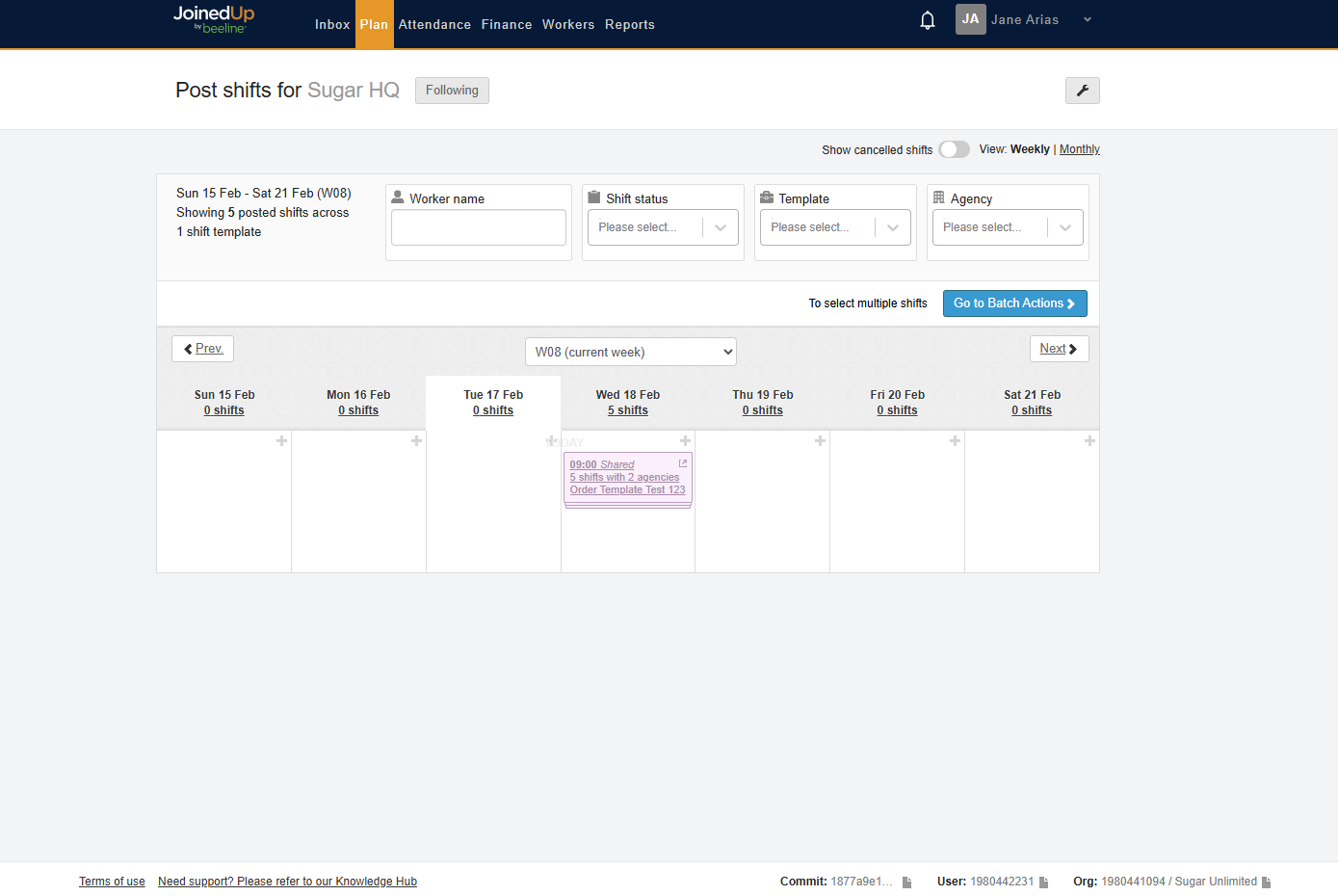
Task: Click Go to Batch Actions button
Action: click(1014, 303)
